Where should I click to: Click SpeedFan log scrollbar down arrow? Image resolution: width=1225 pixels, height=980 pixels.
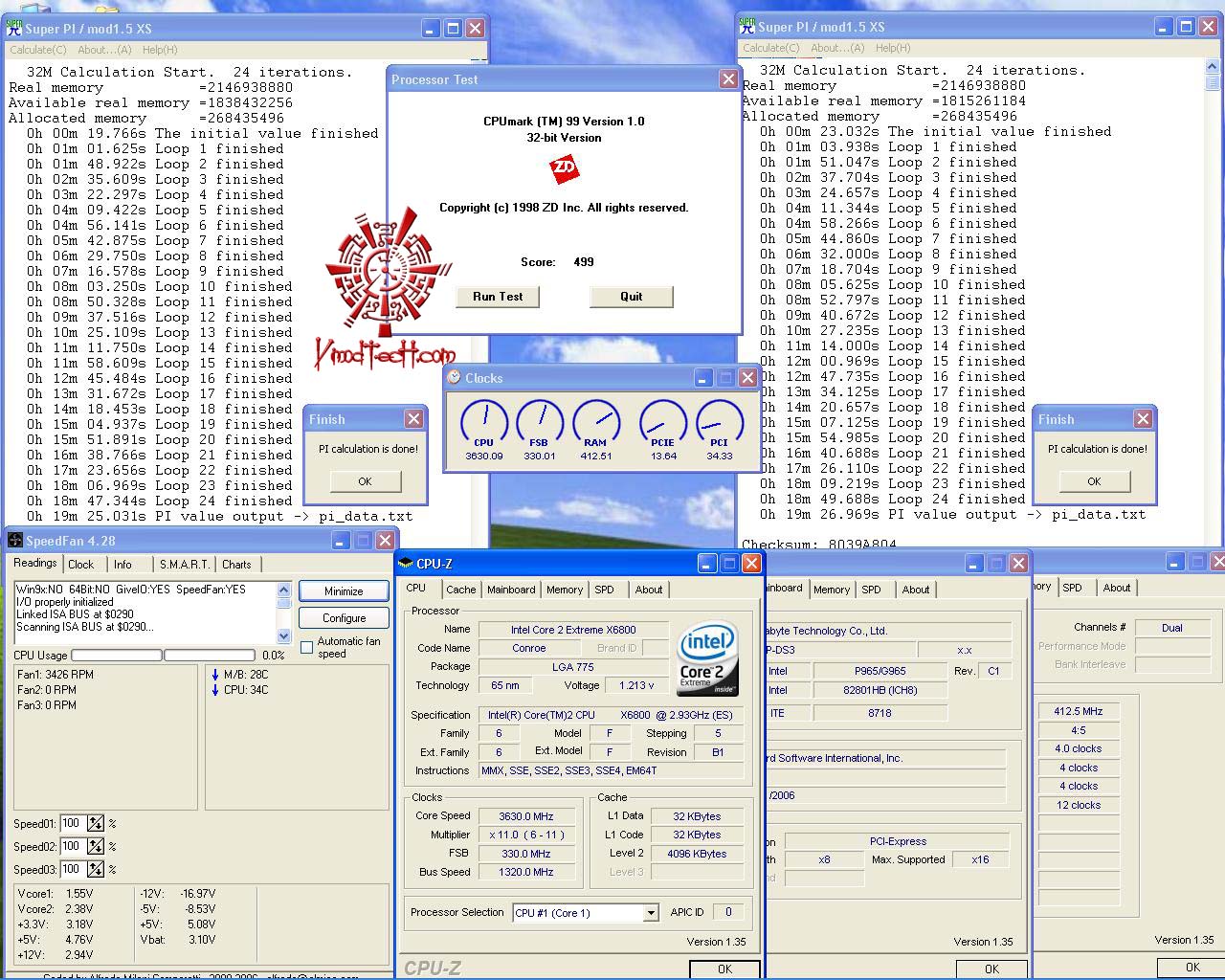coord(283,635)
